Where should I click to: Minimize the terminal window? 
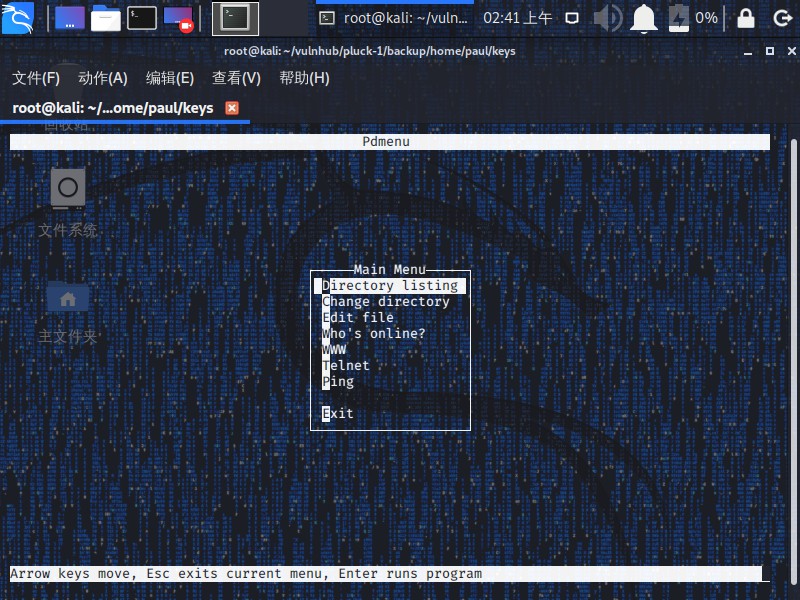coord(748,52)
